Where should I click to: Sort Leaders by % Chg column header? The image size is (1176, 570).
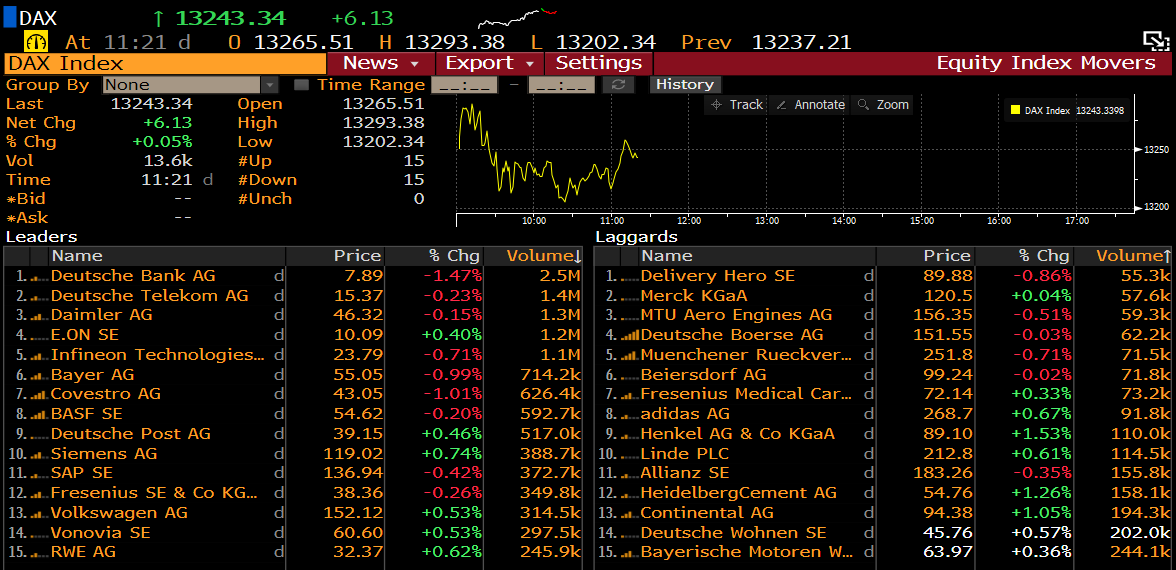434,256
